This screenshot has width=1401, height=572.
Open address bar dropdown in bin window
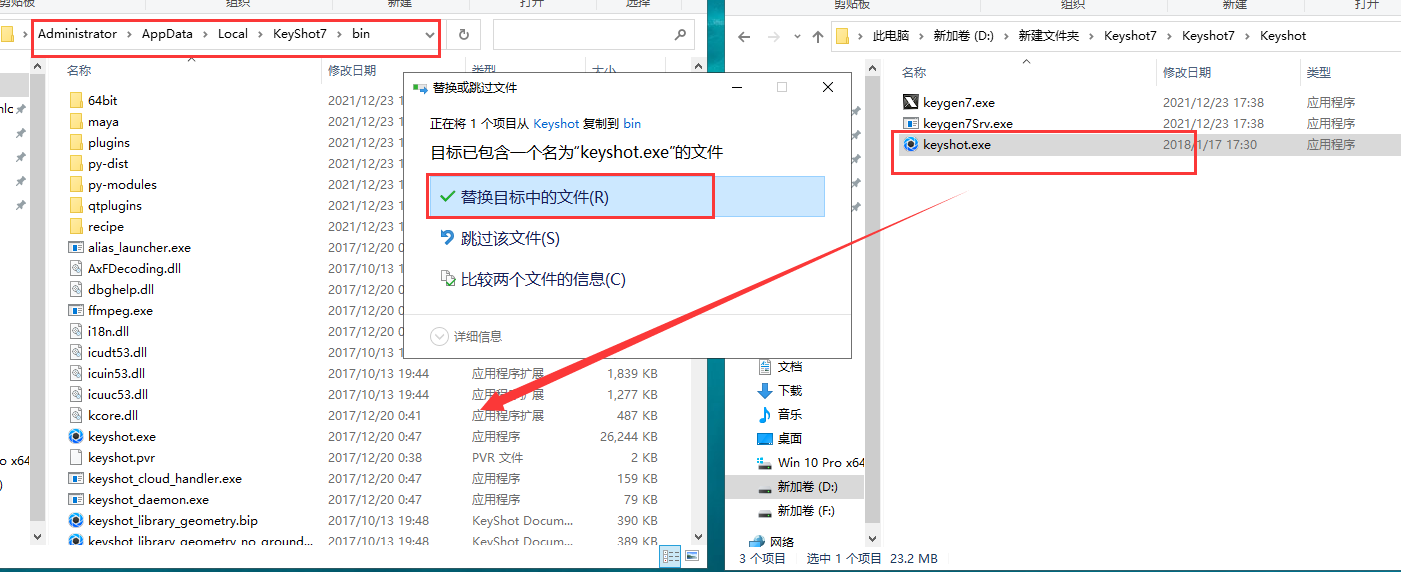click(430, 34)
